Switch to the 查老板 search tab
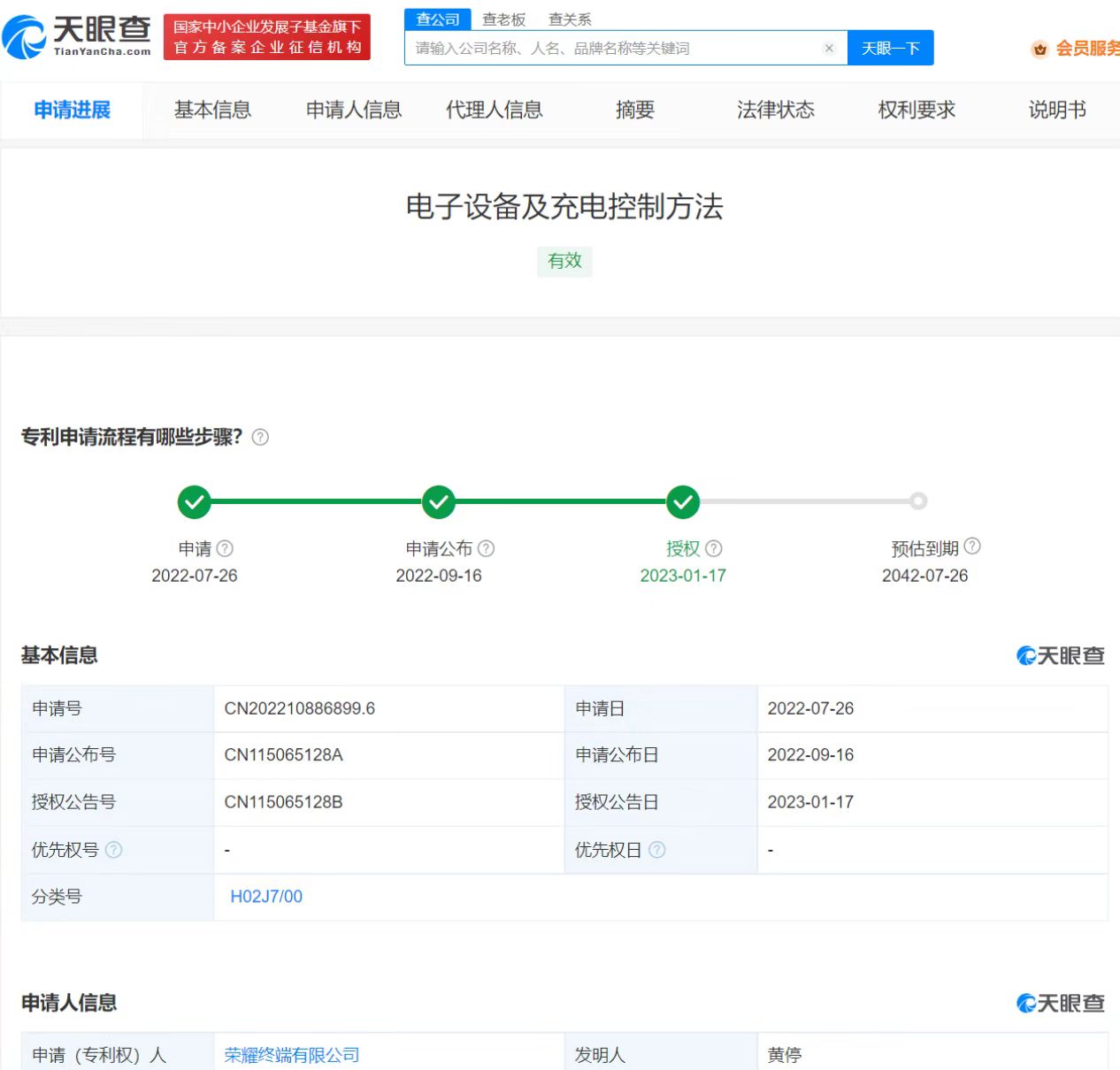Image resolution: width=1120 pixels, height=1070 pixels. click(x=503, y=19)
